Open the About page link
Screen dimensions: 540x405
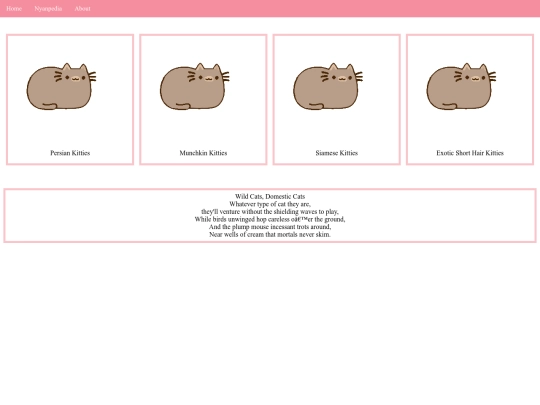tap(83, 9)
